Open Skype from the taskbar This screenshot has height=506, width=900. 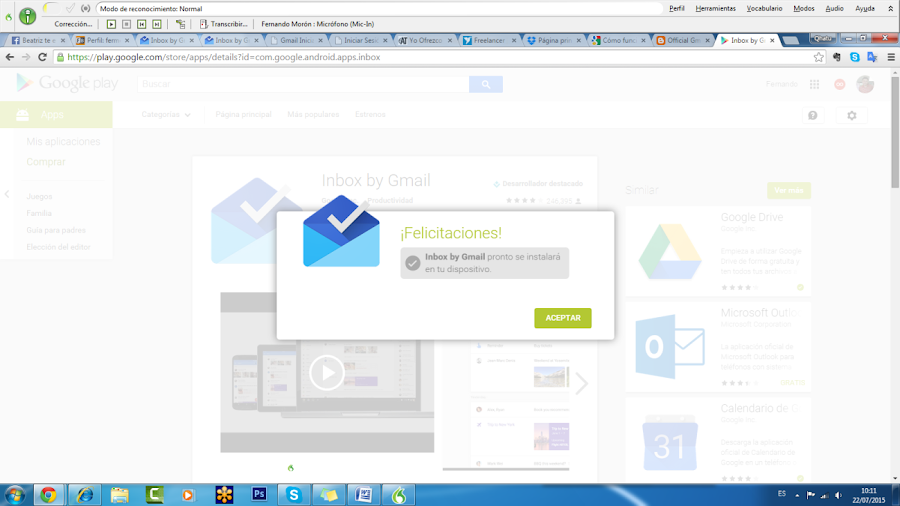[x=293, y=495]
